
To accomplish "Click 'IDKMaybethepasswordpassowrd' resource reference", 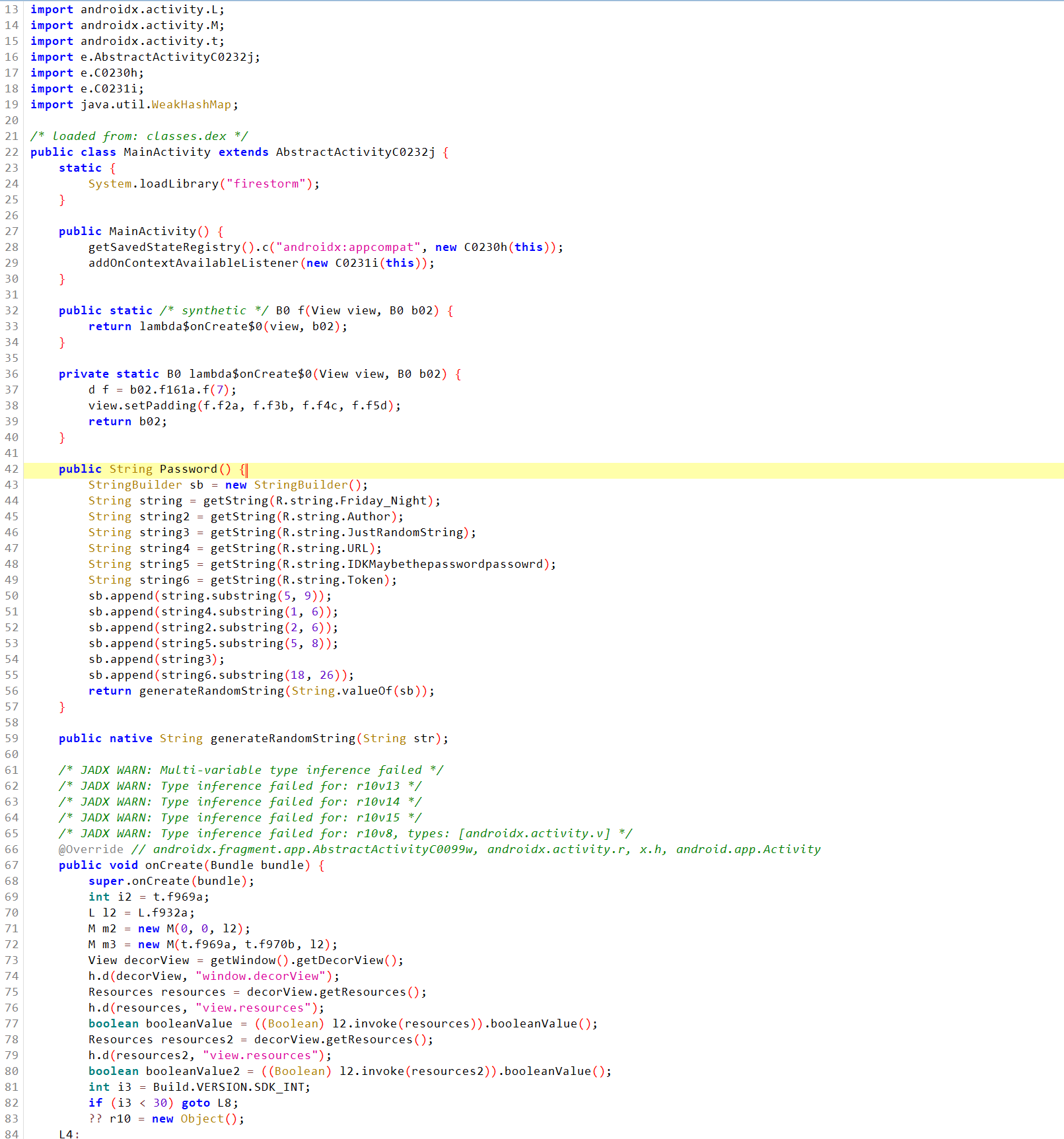I will pyautogui.click(x=445, y=564).
